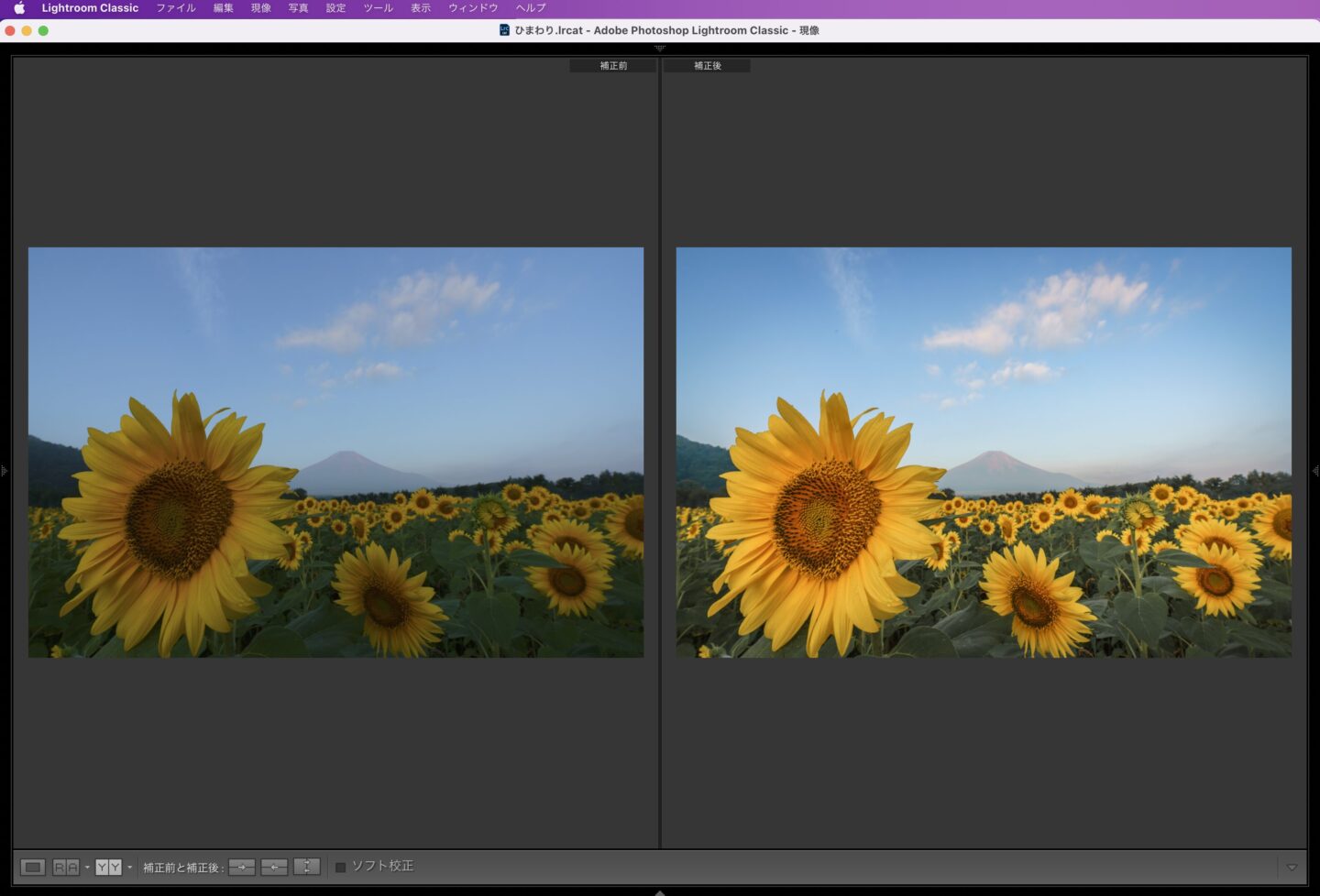Copy after settings to before

pos(274,867)
